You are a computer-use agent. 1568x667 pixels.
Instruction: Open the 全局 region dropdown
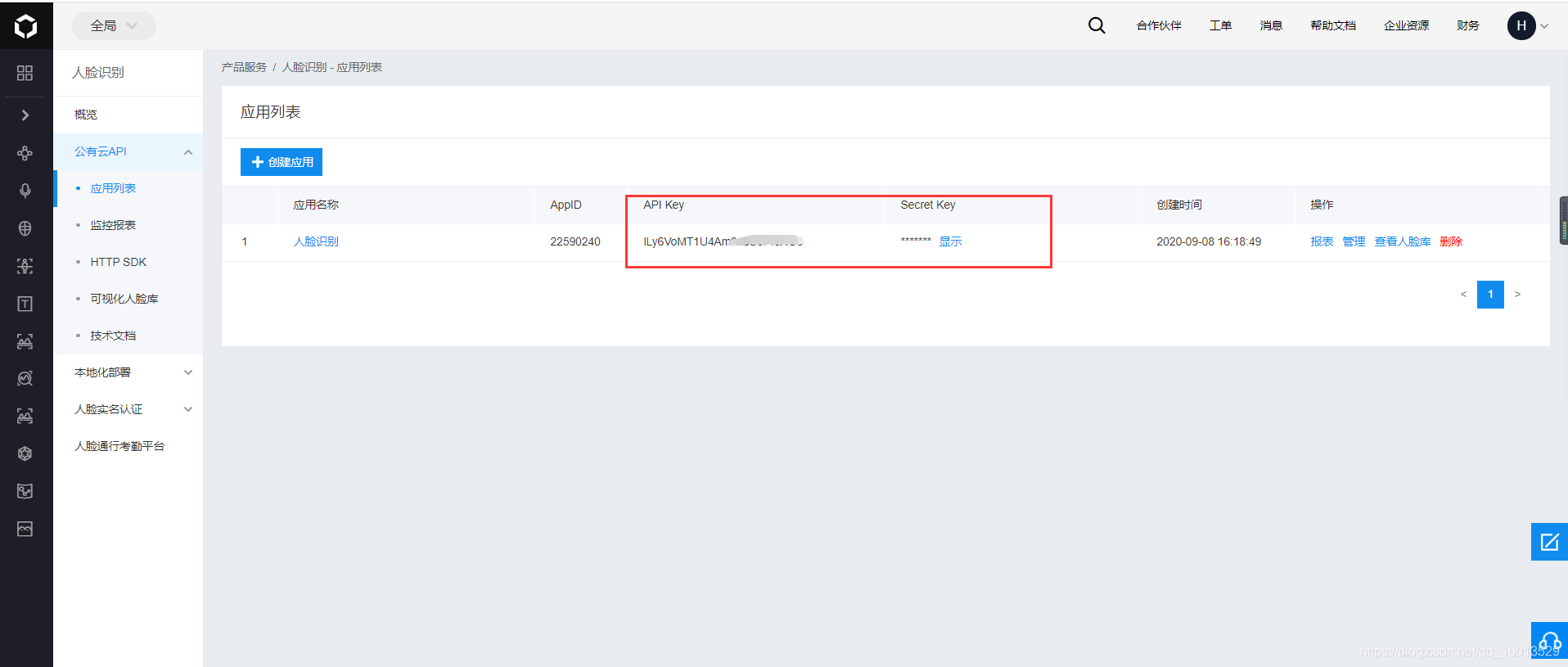coord(114,25)
